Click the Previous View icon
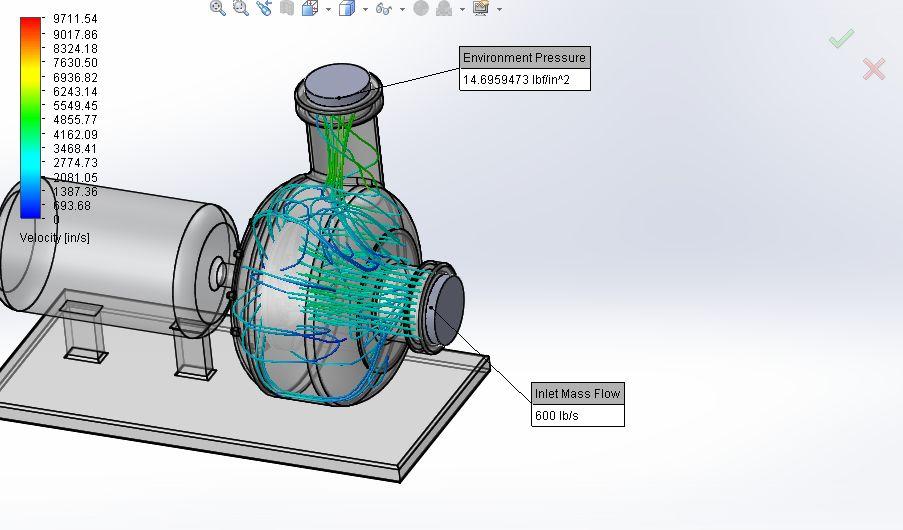Viewport: 903px width, 530px height. tap(264, 8)
